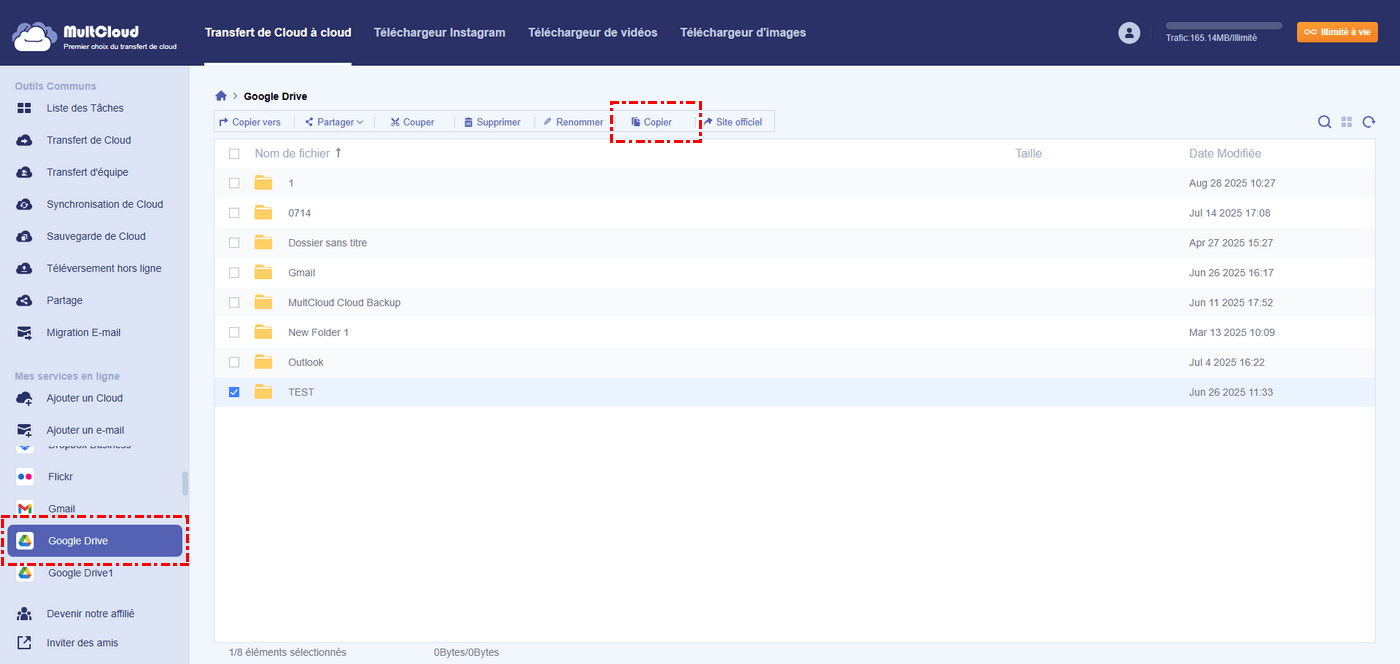The image size is (1400, 664).
Task: Click Supprimer in toolbar
Action: point(492,122)
